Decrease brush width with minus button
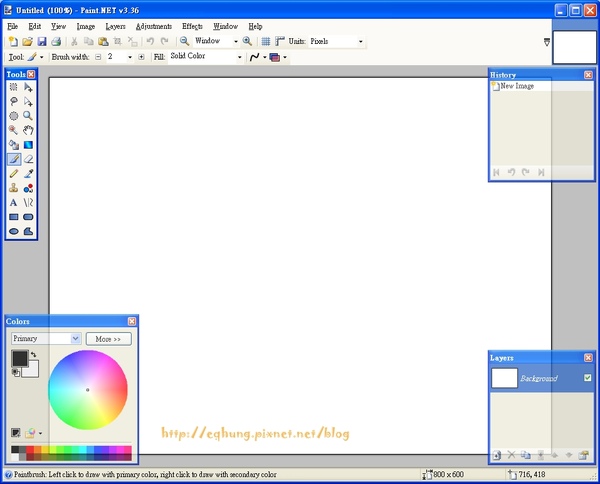Image resolution: width=600 pixels, height=484 pixels. pos(98,57)
